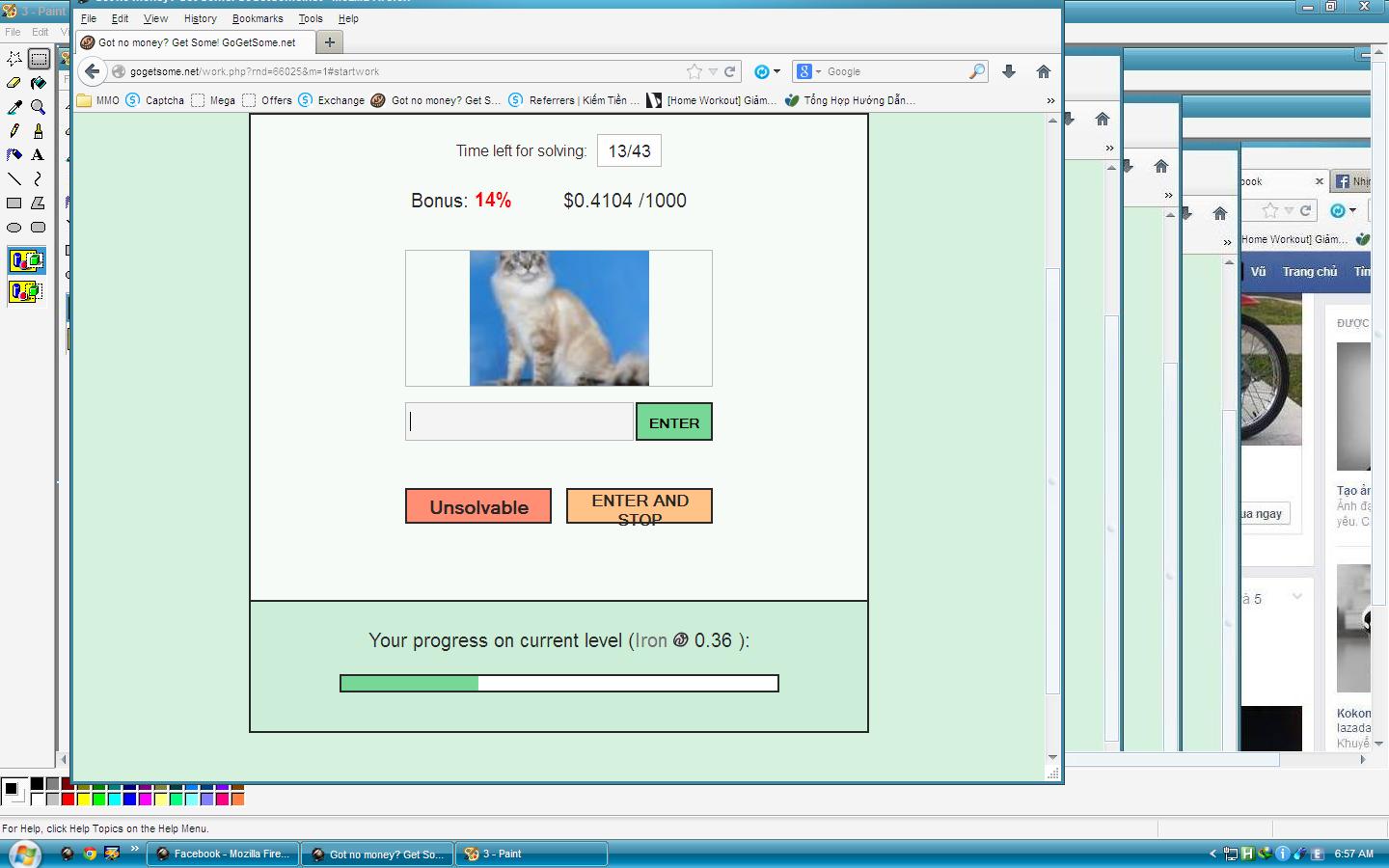Click Trang chủ in Facebook window
Image resolution: width=1389 pixels, height=868 pixels.
[x=1310, y=272]
